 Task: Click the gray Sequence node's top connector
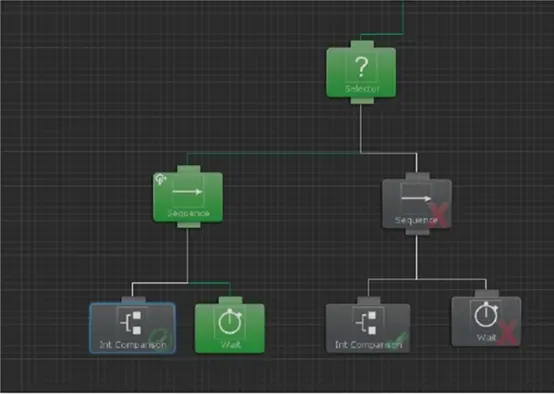(417, 176)
